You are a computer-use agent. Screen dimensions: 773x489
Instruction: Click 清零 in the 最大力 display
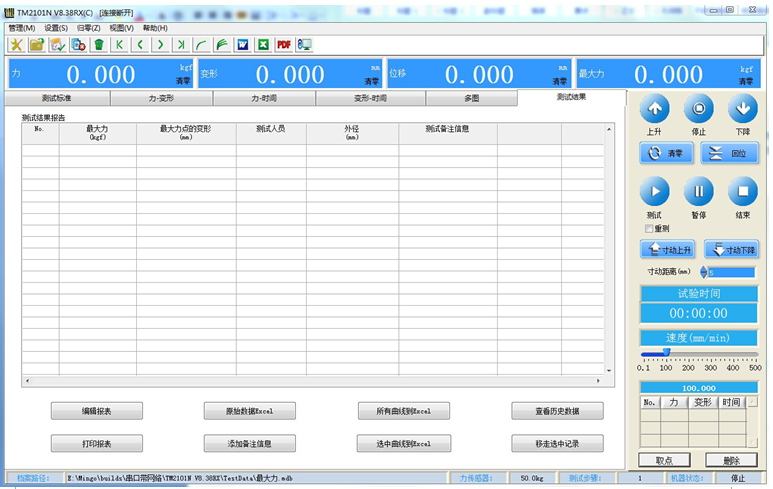coord(746,81)
